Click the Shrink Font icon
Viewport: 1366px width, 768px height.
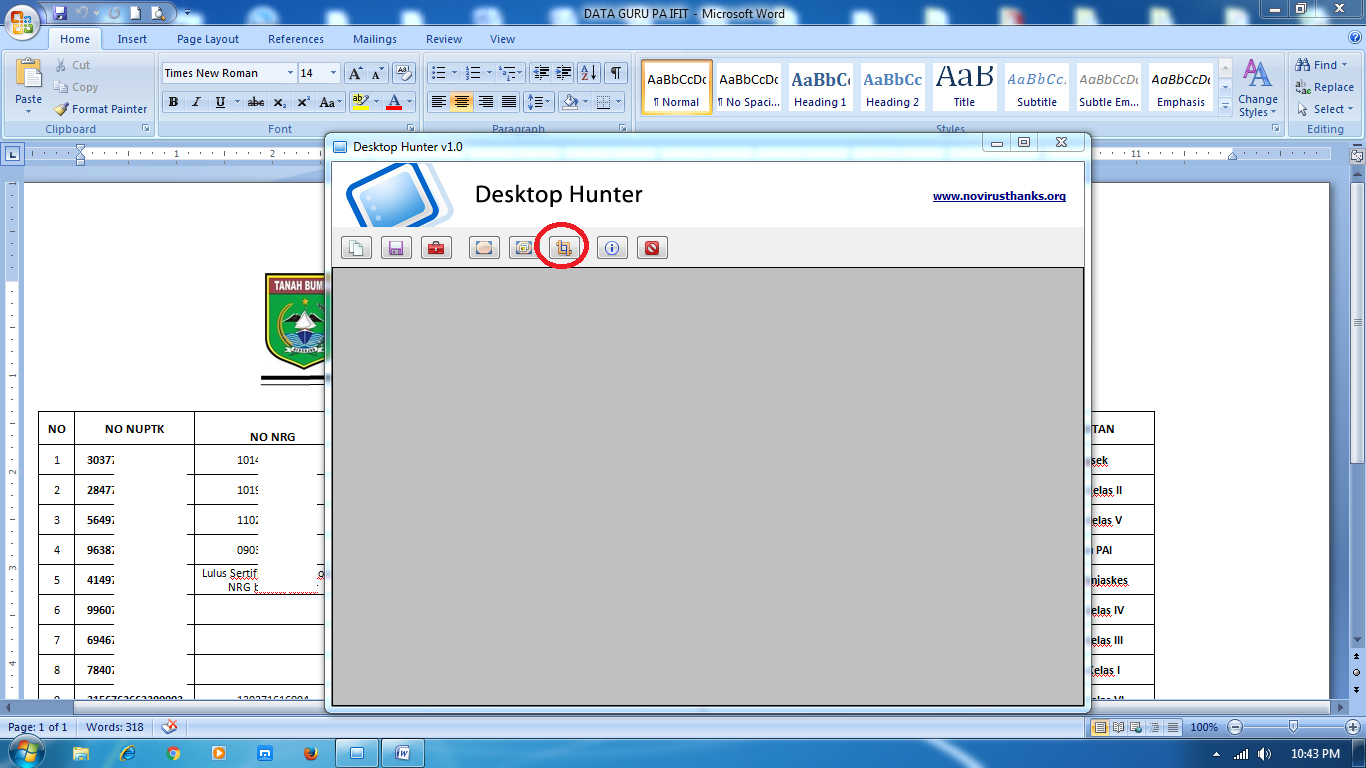tap(378, 73)
